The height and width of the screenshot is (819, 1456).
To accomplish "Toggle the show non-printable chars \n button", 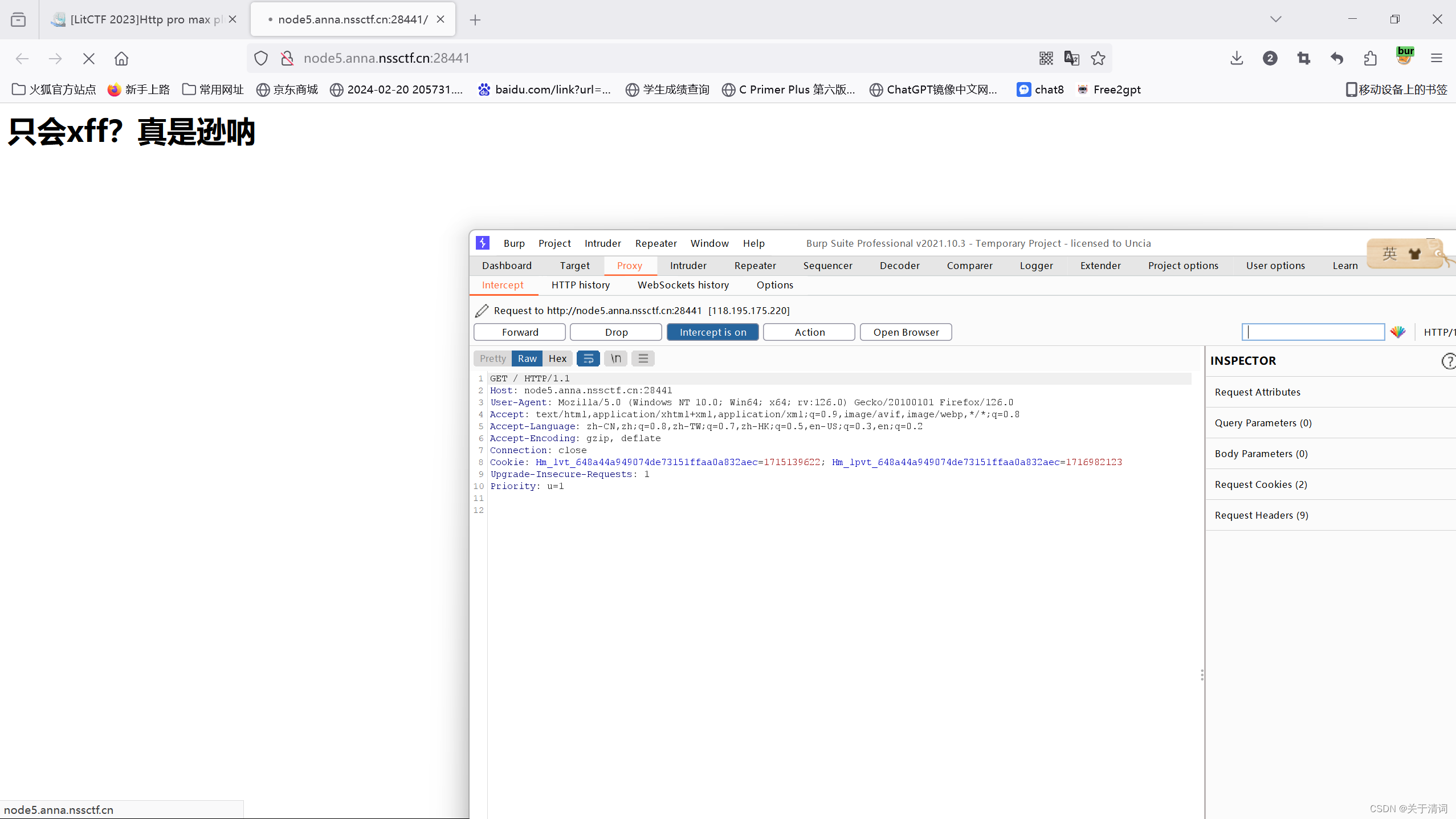I will pyautogui.click(x=615, y=358).
